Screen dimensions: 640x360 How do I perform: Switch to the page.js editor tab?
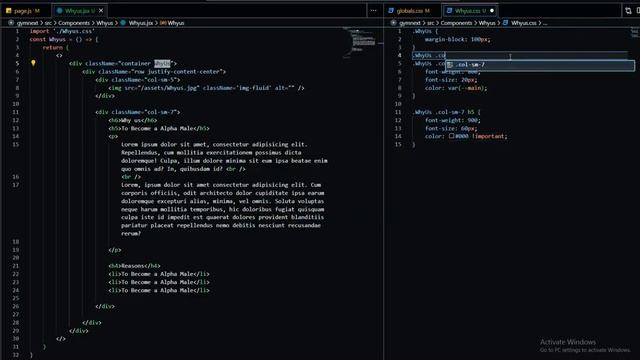26,11
